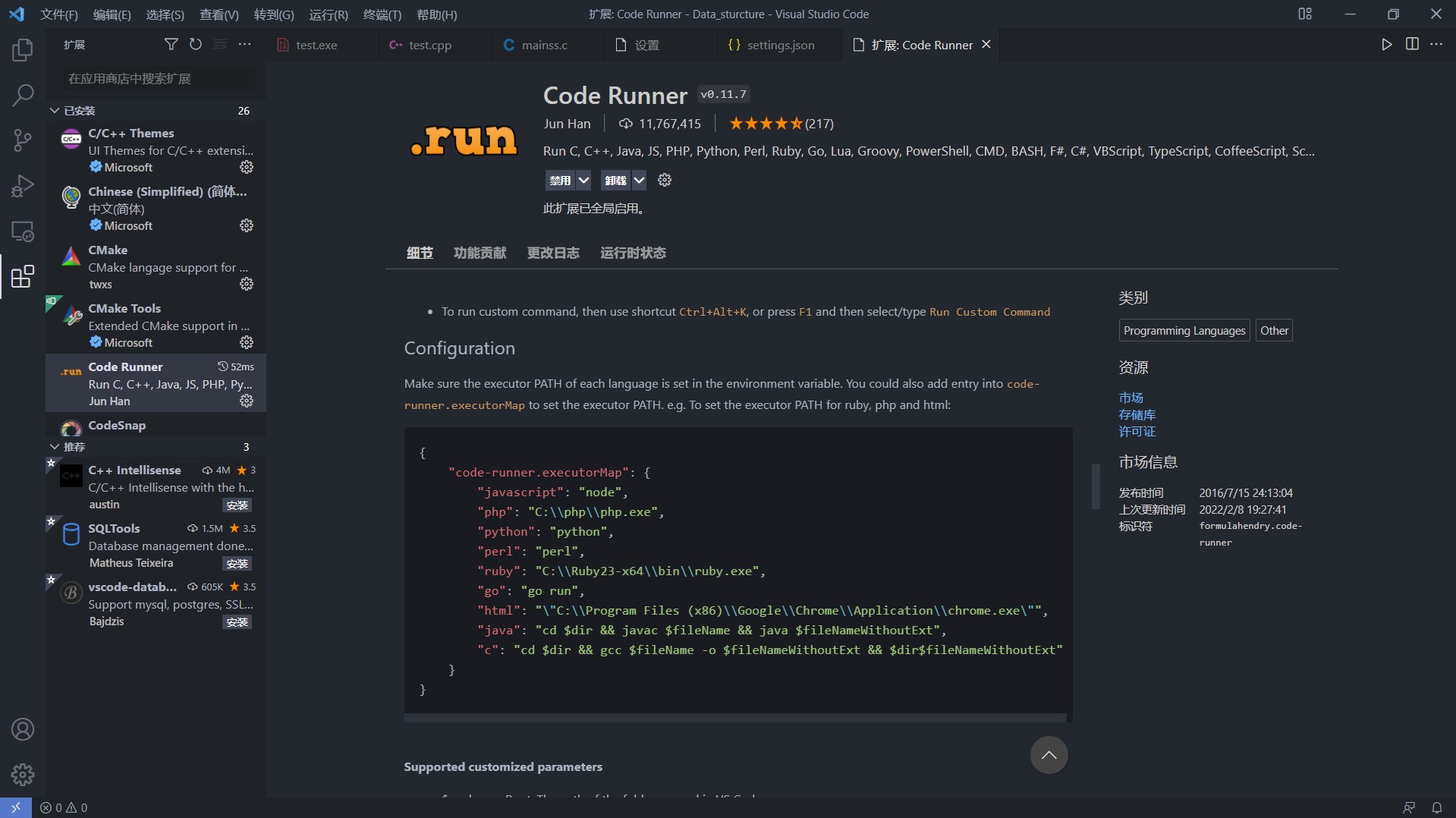Open the File menu
Image resolution: width=1456 pixels, height=818 pixels.
coord(59,14)
